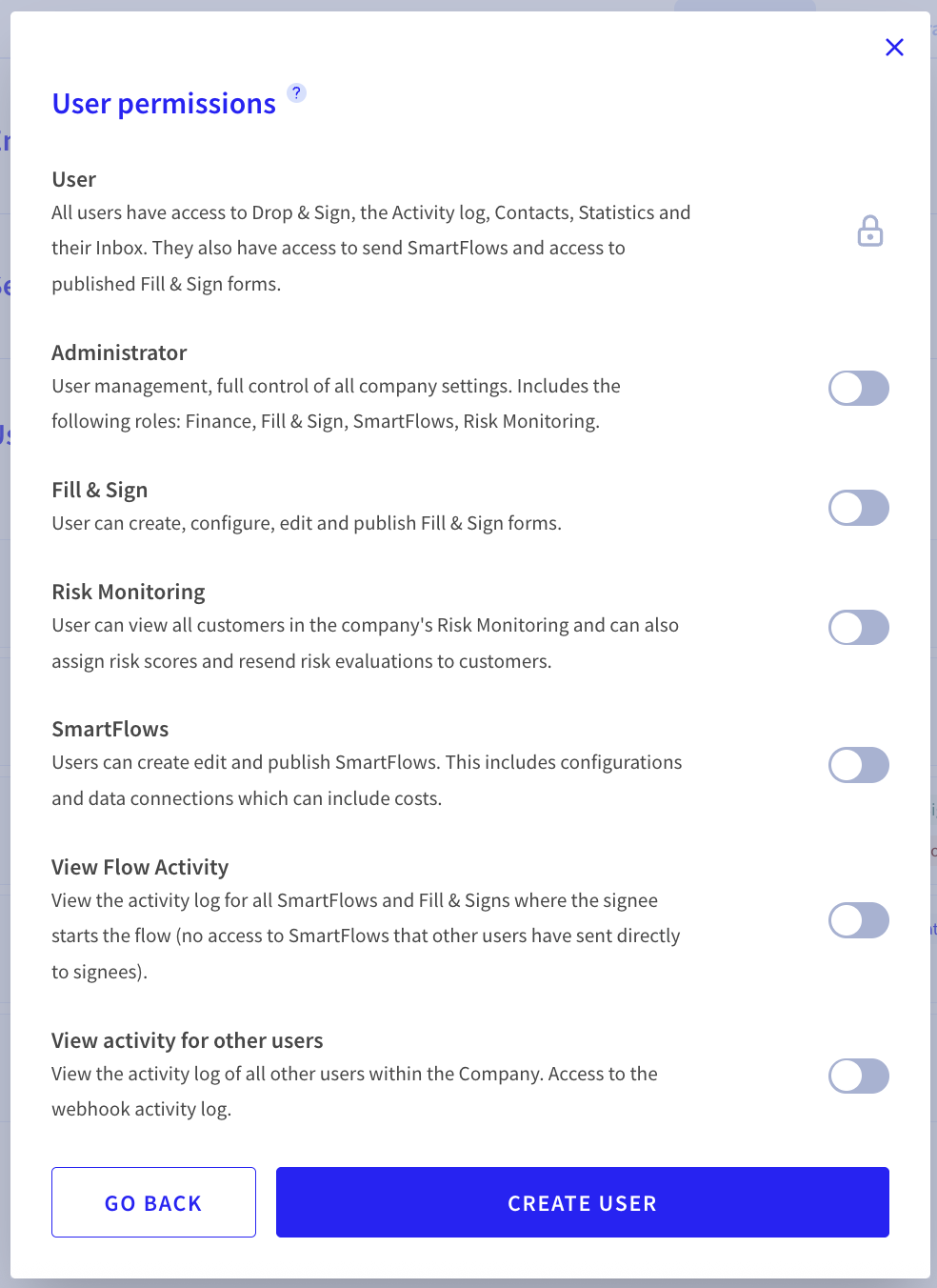
Task: Switch on View Flow Activity
Action: [859, 920]
